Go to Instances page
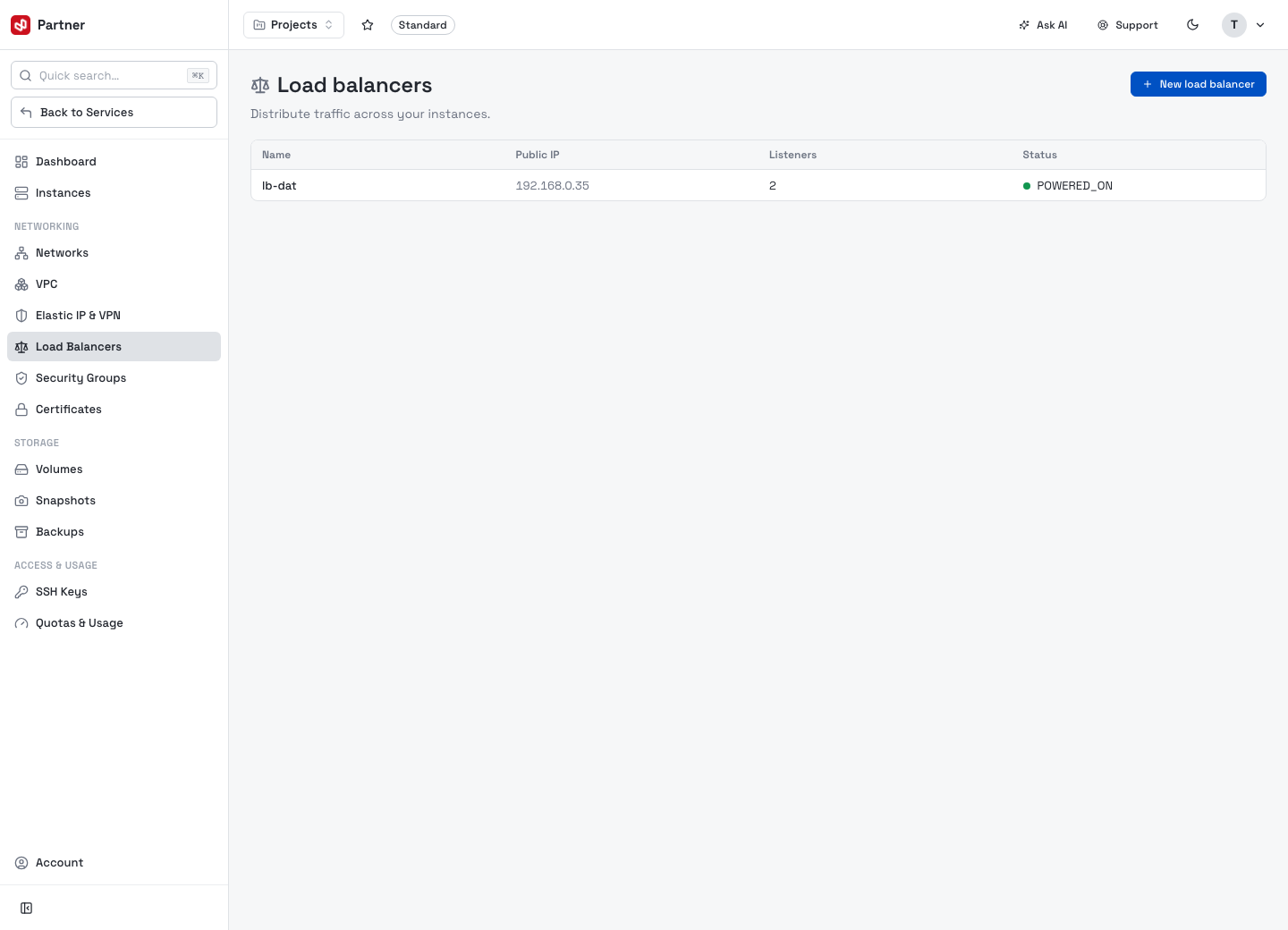Image resolution: width=1288 pixels, height=930 pixels. point(114,193)
